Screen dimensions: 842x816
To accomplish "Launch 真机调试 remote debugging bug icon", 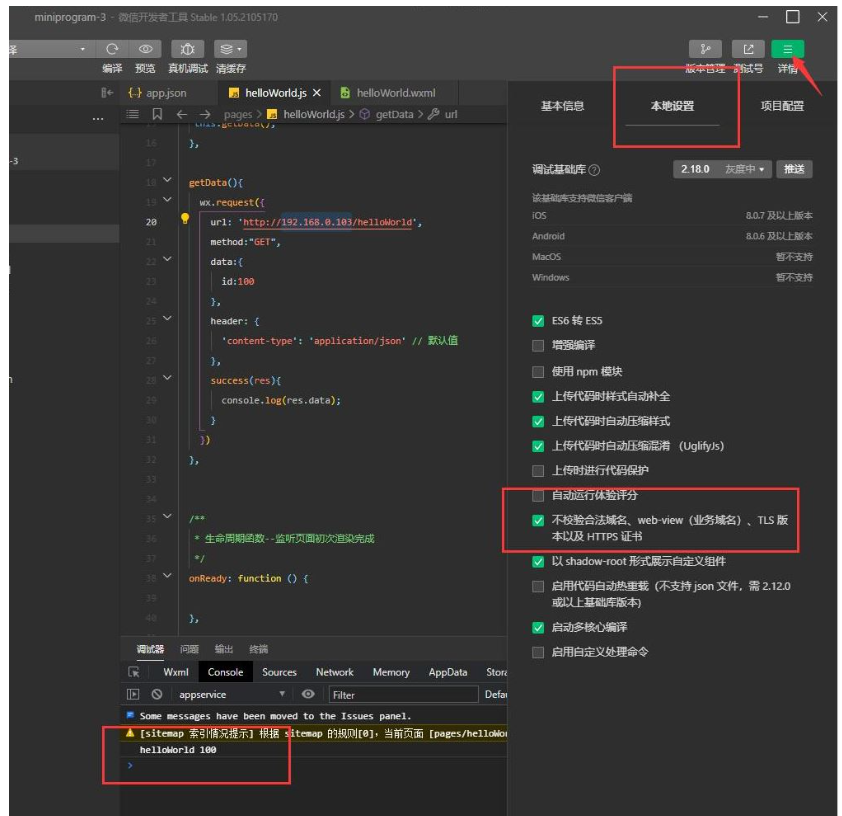I will tap(186, 48).
